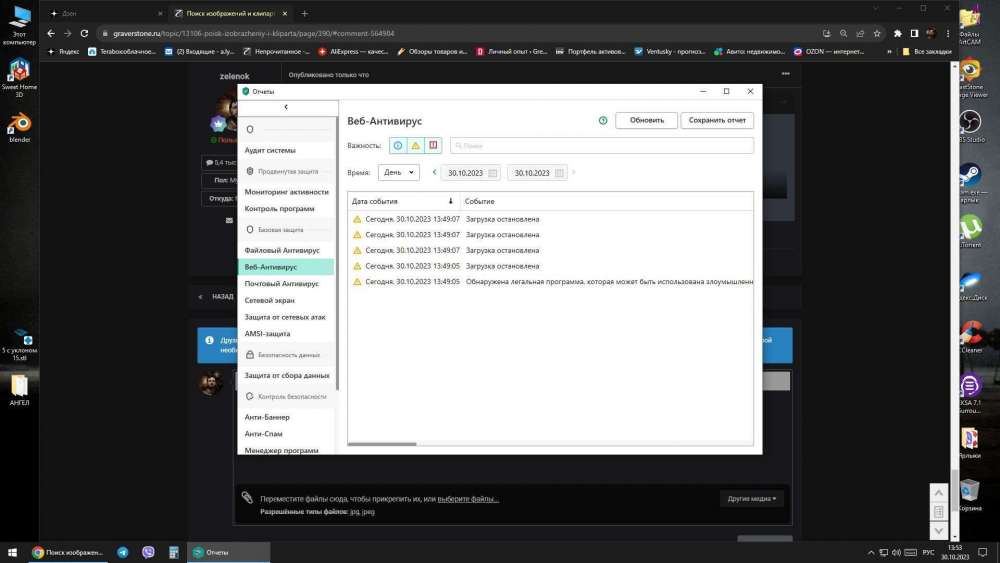
Task: Sort by the Дата события column
Action: tap(400, 201)
